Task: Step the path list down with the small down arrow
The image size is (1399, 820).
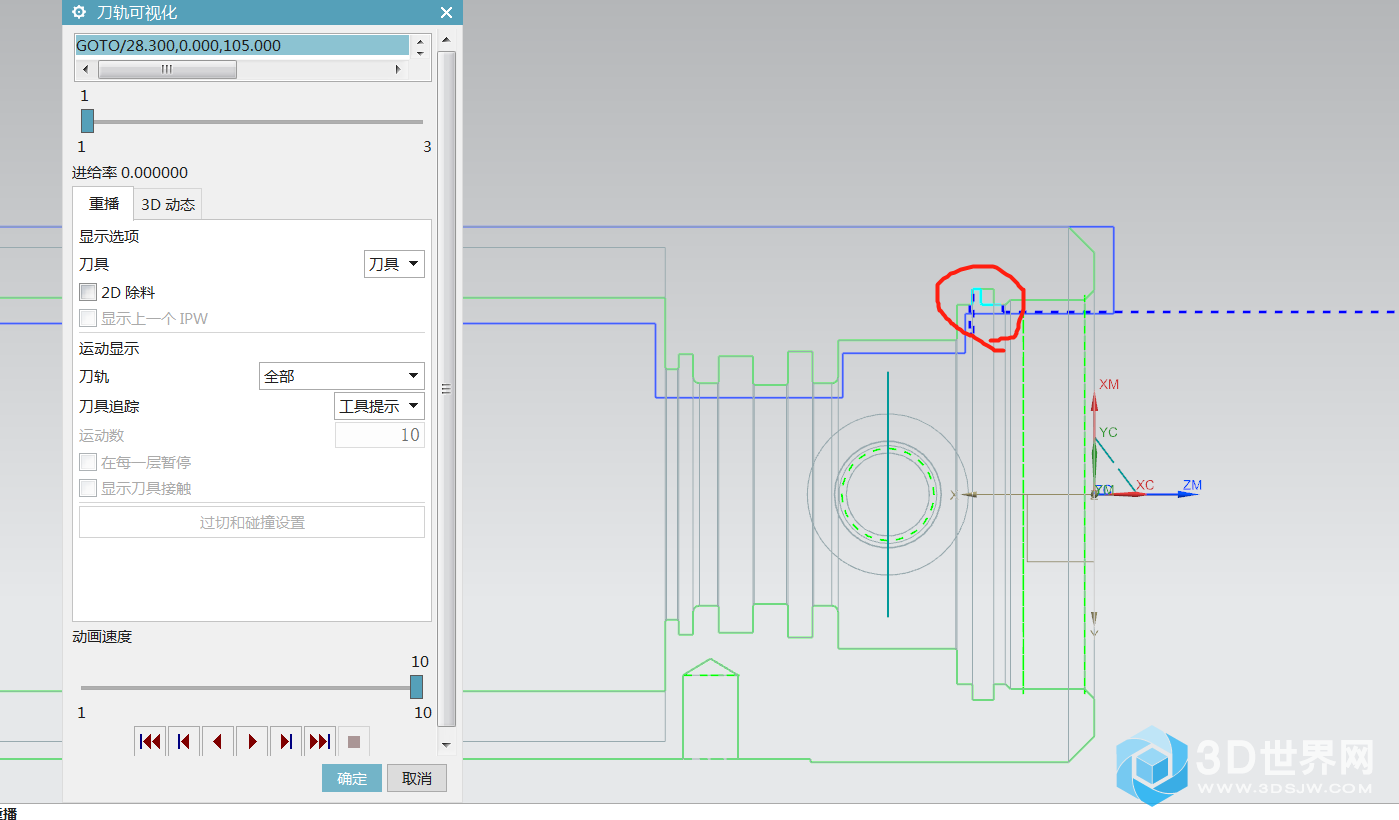Action: [x=420, y=52]
